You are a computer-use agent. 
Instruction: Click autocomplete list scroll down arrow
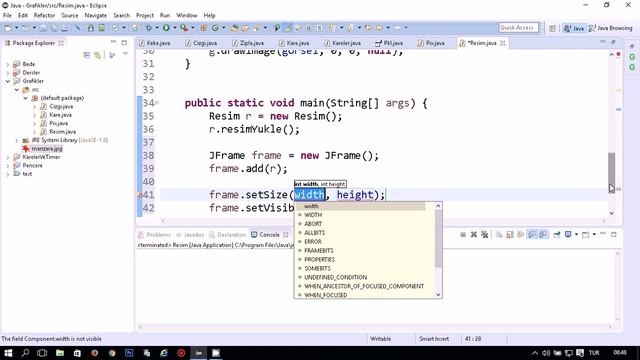click(438, 295)
